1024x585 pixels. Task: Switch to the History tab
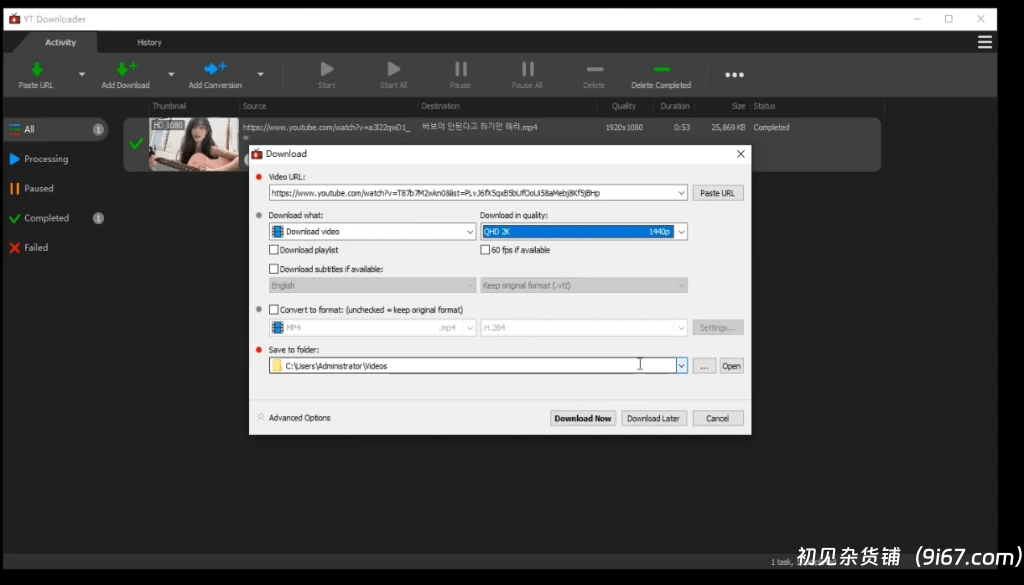149,42
